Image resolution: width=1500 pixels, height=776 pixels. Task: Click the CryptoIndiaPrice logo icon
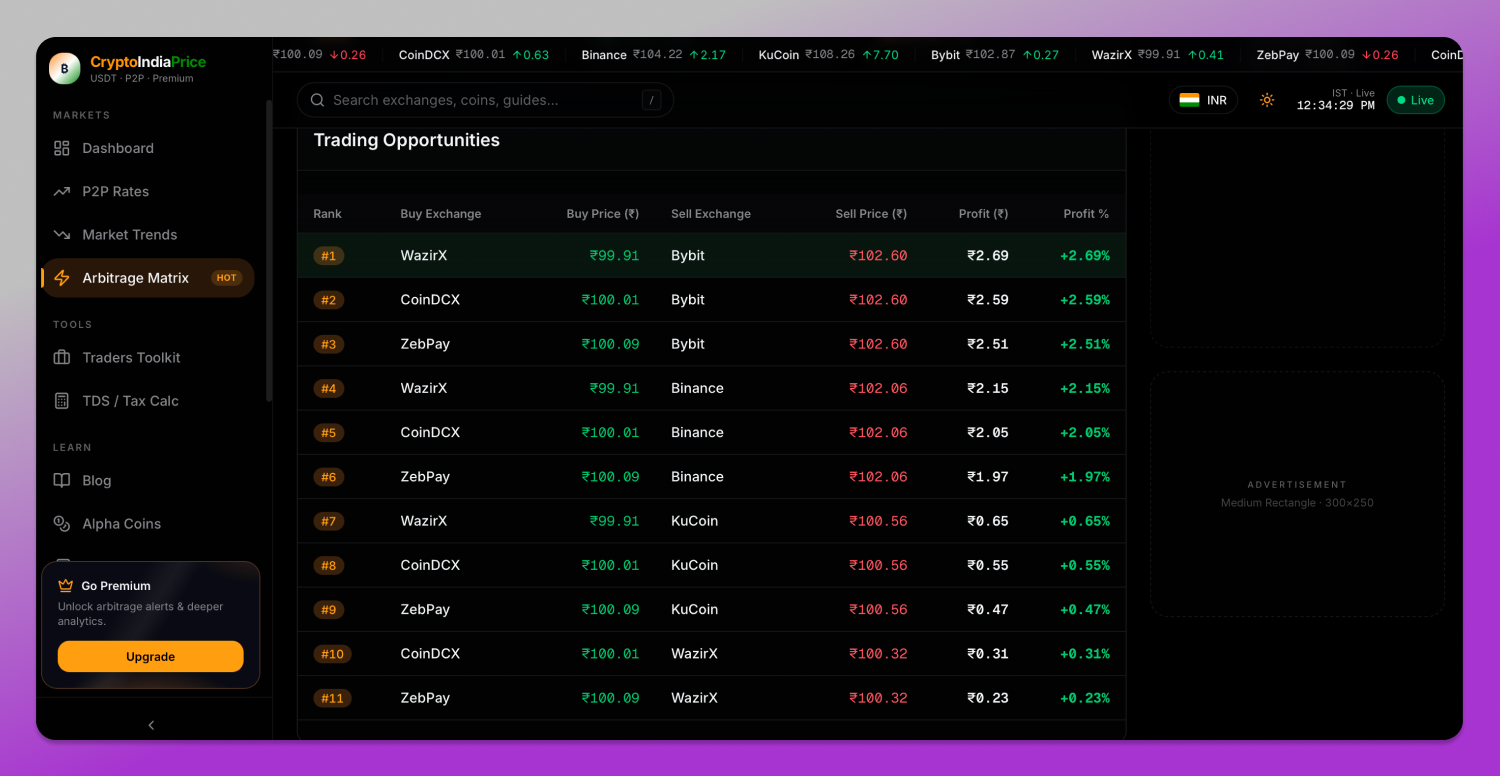pos(65,68)
